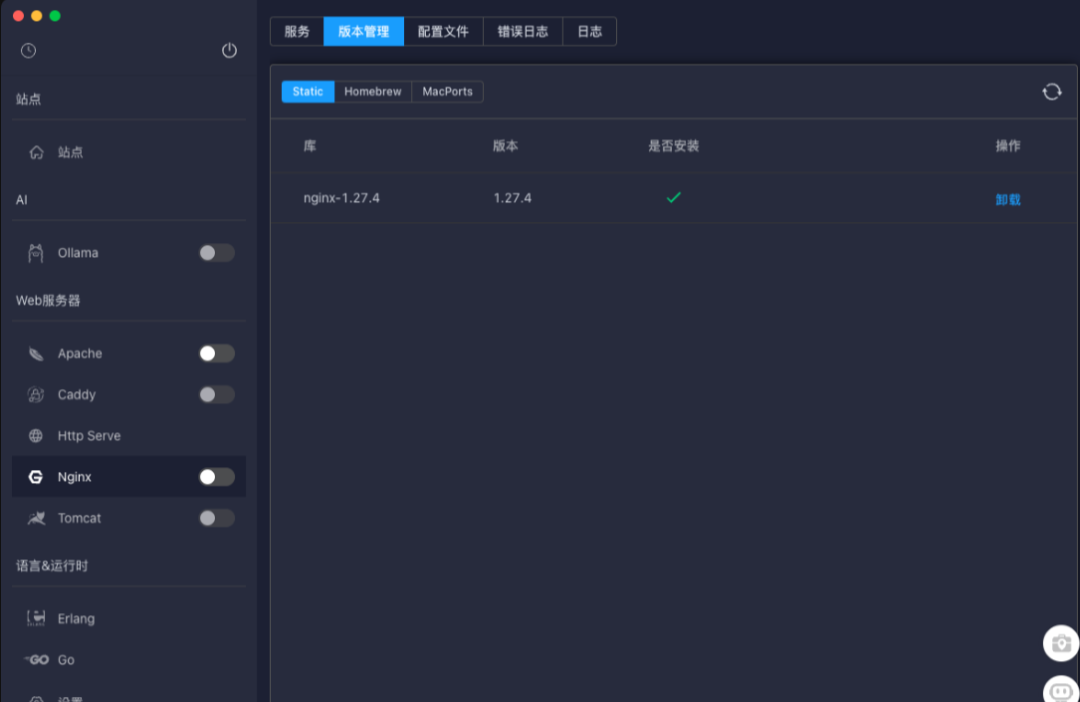Click the Nginx G icon
1080x702 pixels.
[x=36, y=477]
